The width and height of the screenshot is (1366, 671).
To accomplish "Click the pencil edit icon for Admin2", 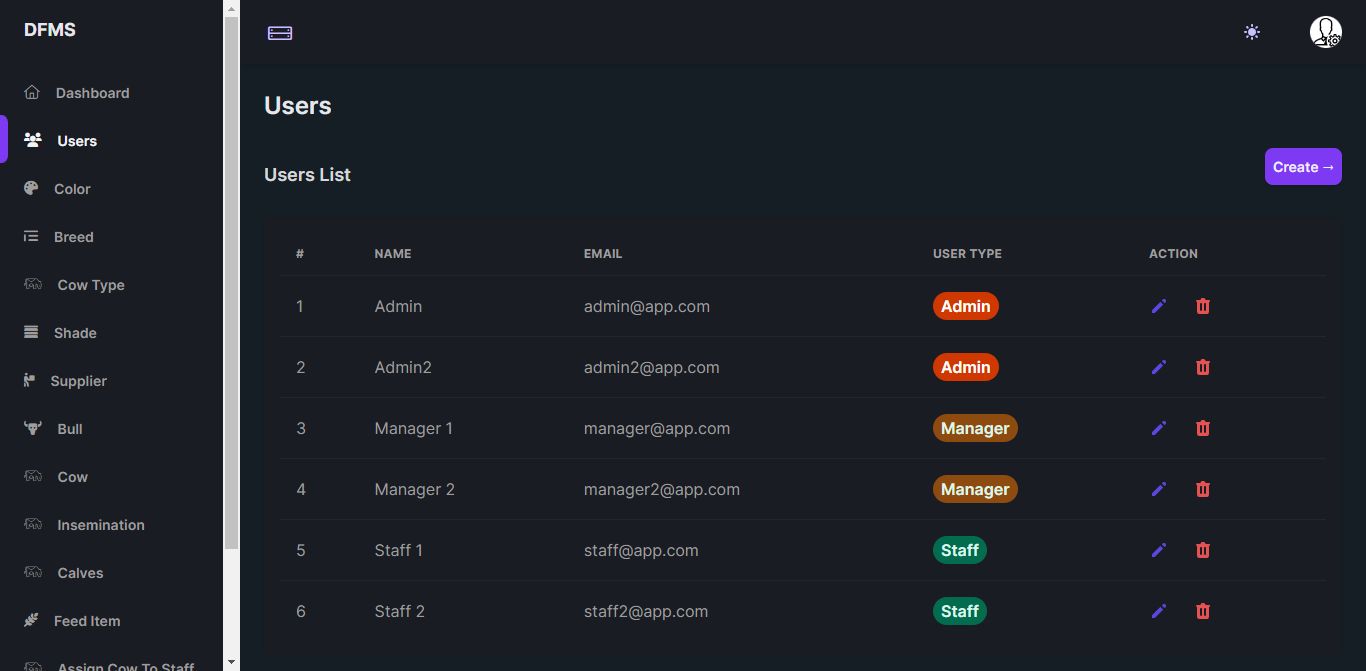I will coord(1159,367).
